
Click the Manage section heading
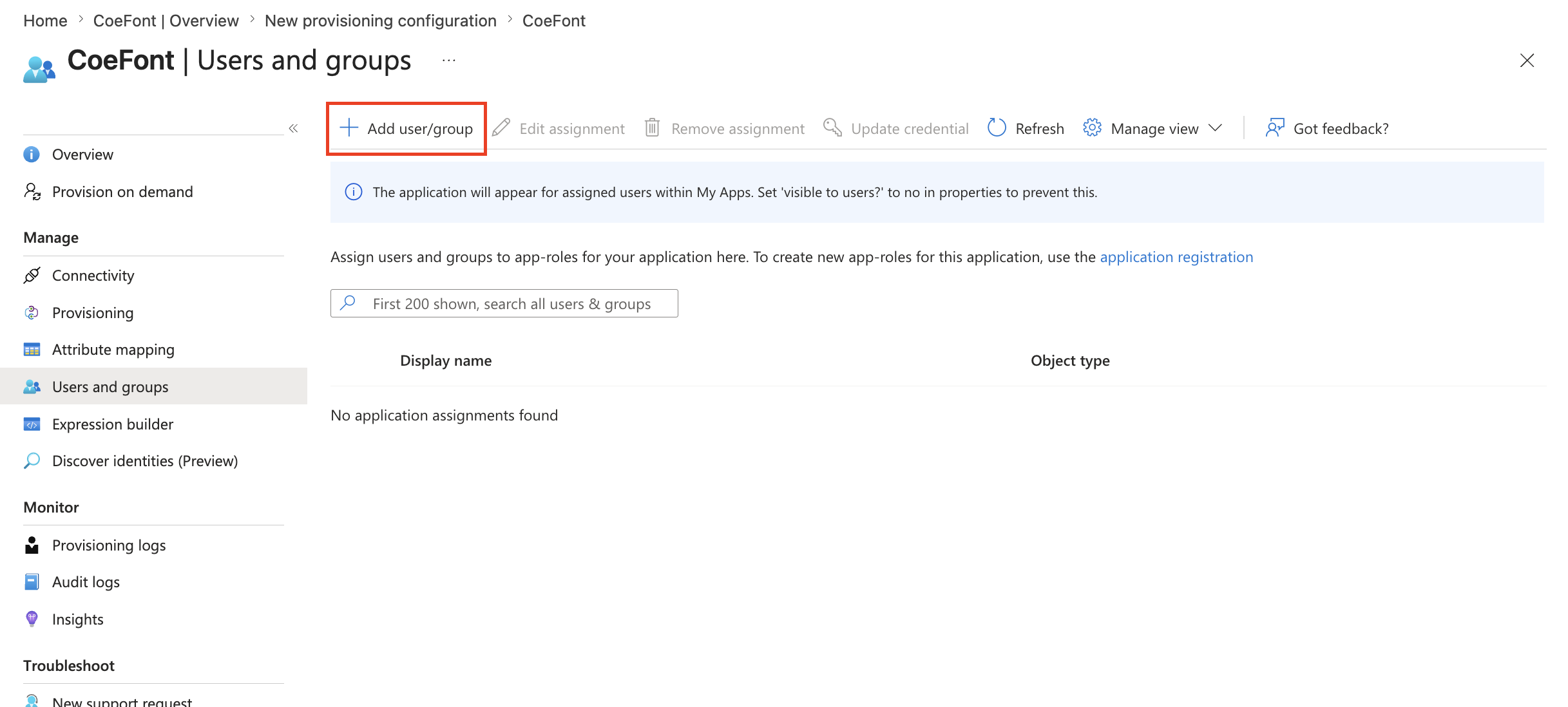pyautogui.click(x=51, y=238)
